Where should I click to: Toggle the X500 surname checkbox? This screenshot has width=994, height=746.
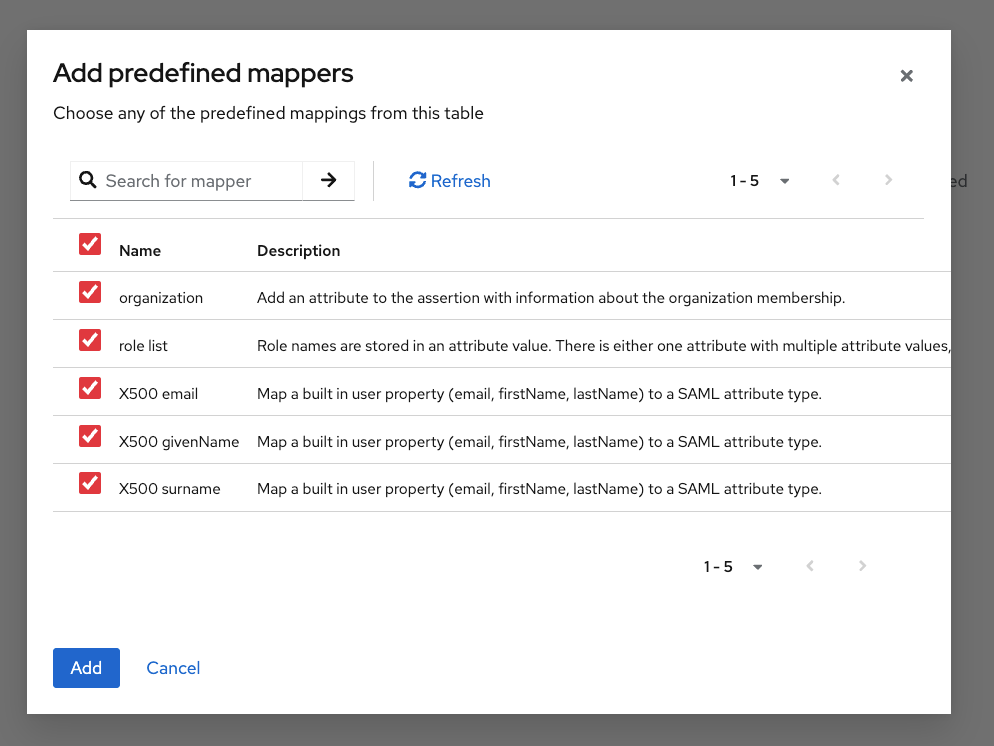90,484
